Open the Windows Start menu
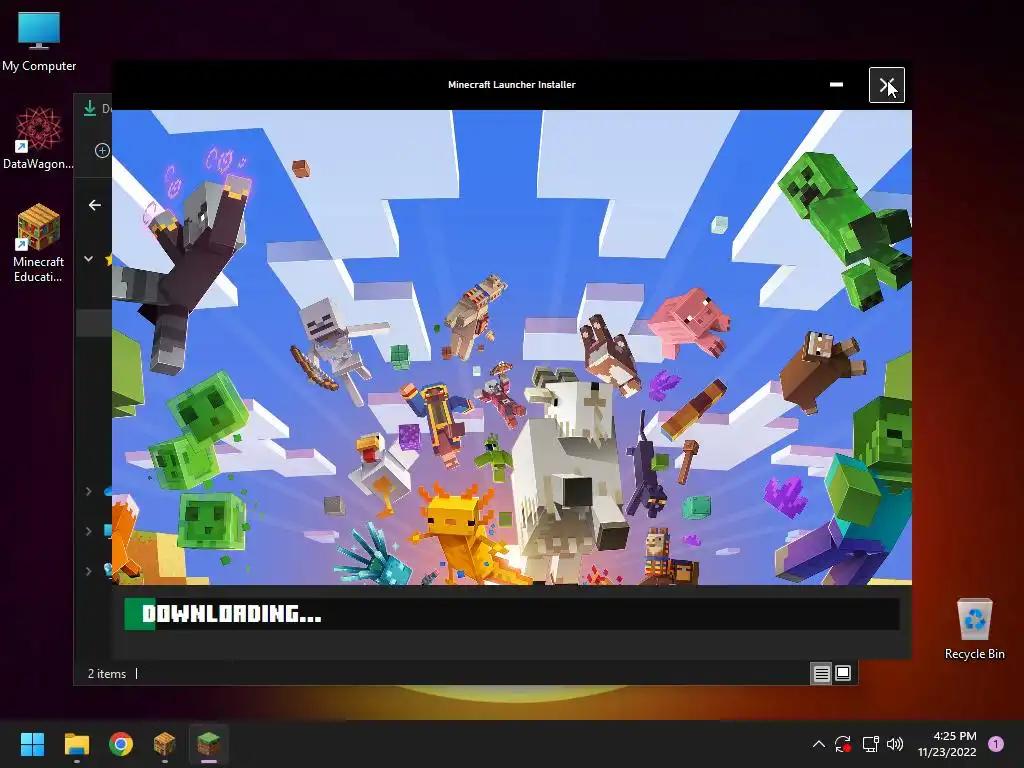Viewport: 1024px width, 768px height. point(32,744)
